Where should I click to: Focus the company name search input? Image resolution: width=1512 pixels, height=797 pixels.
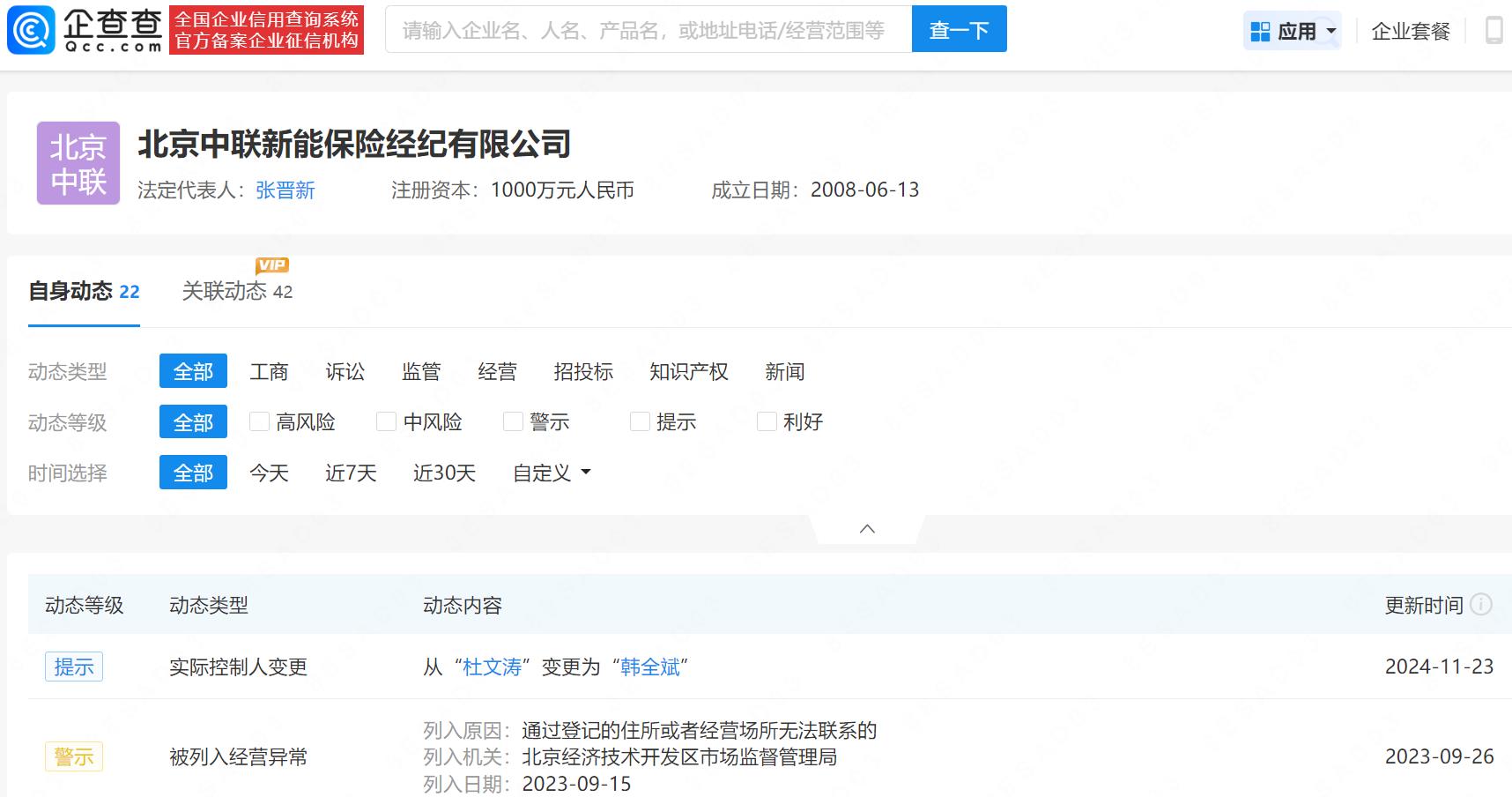(x=649, y=29)
